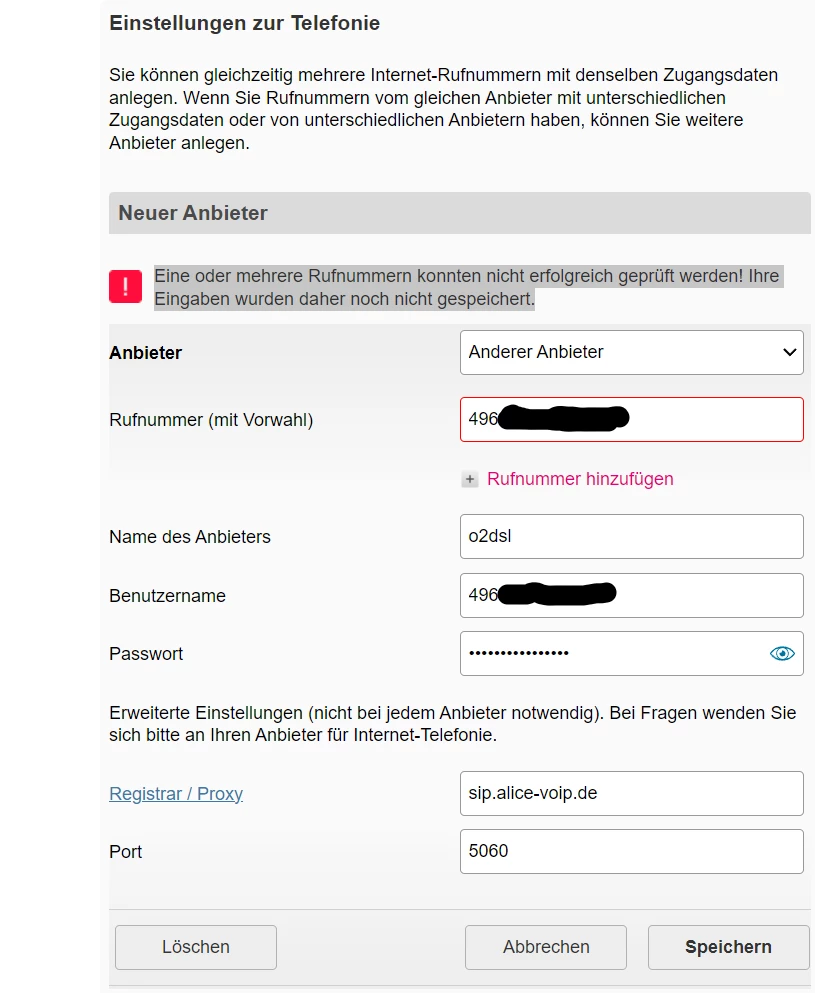Click the Name des Anbieters field showing o2dsl

click(x=631, y=536)
